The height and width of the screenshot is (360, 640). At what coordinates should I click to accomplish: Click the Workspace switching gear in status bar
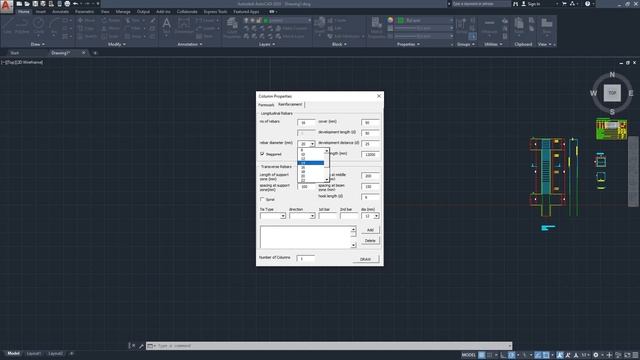[596, 355]
